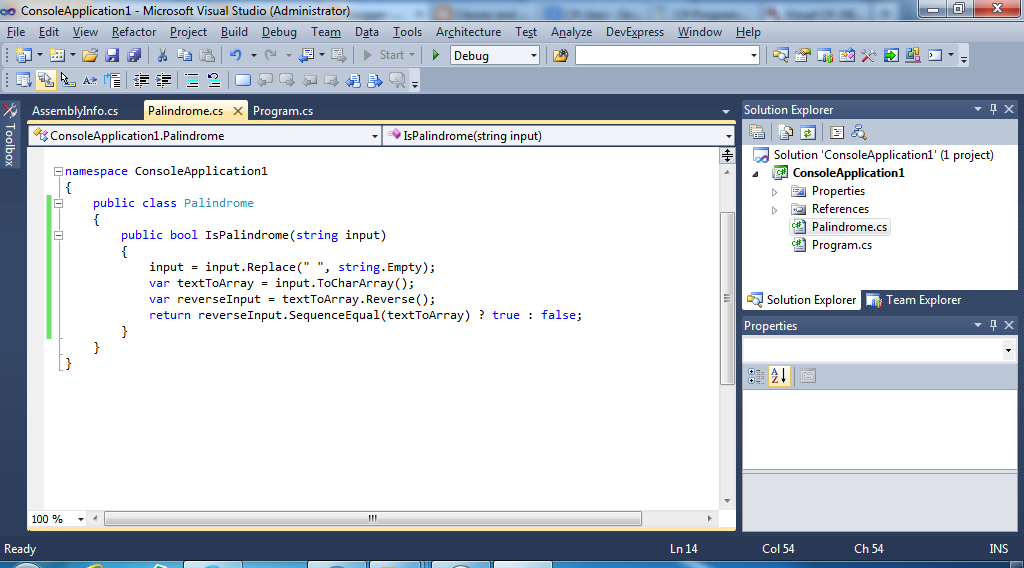The height and width of the screenshot is (568, 1024).
Task: Click the Undo arrow icon
Action: coord(236,55)
